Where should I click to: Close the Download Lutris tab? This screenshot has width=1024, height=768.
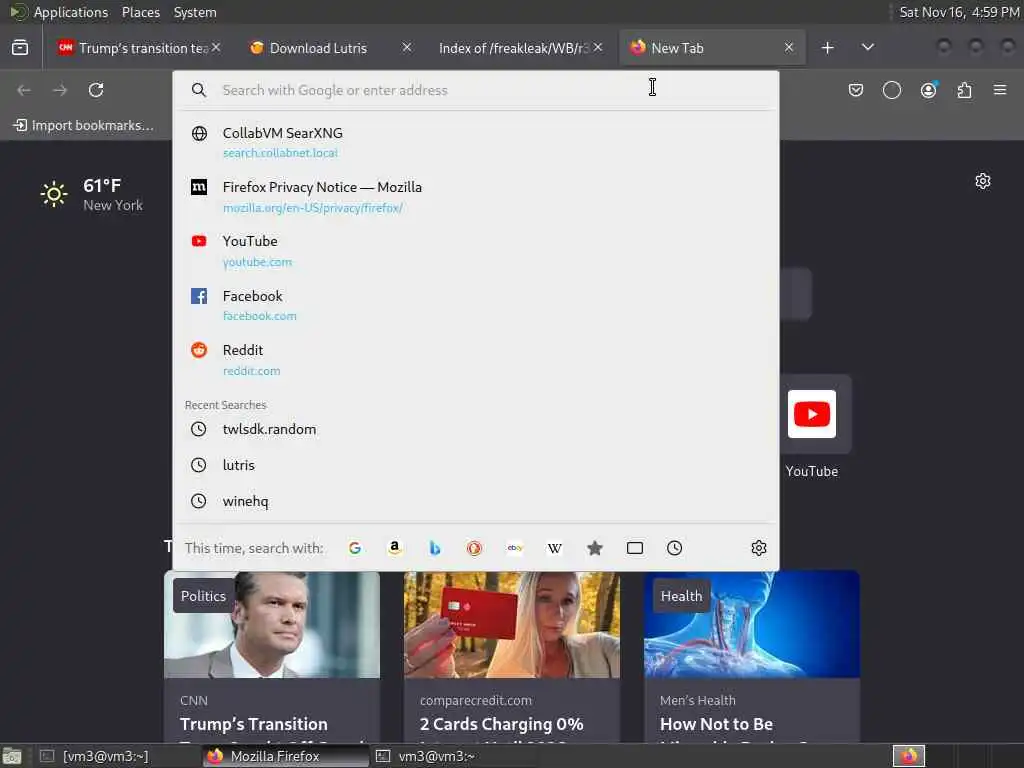(406, 48)
